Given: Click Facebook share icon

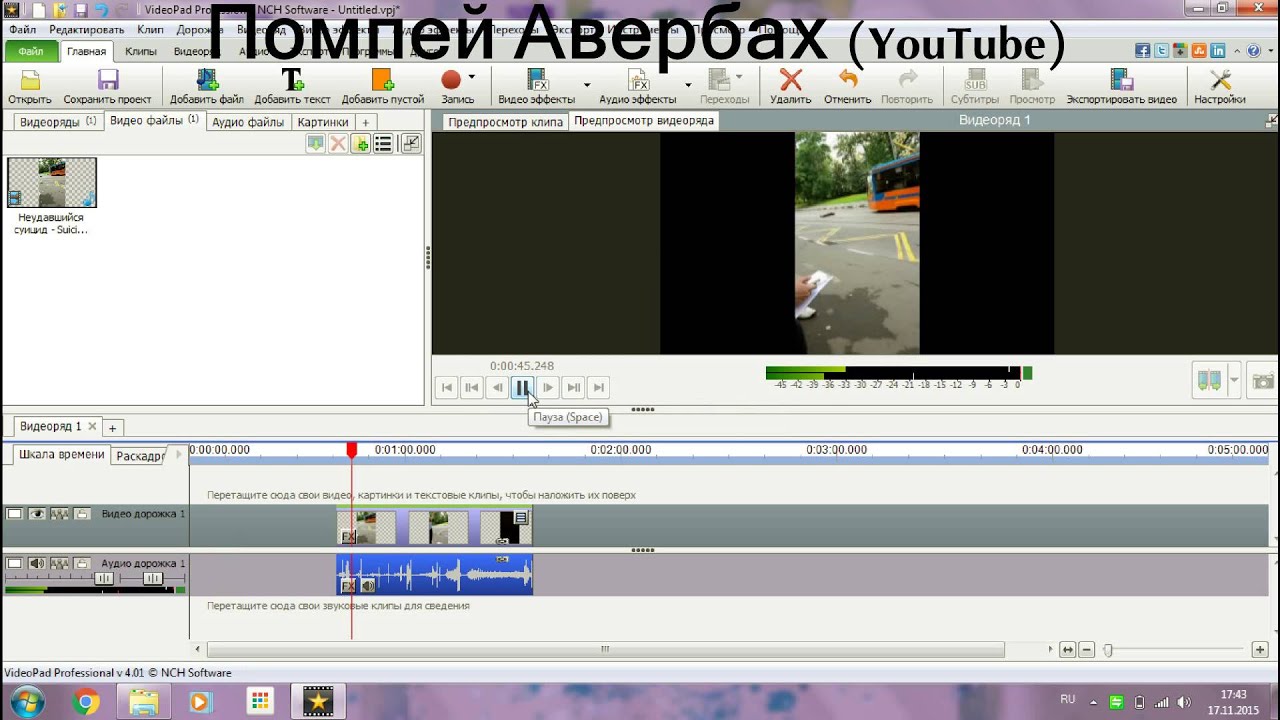Looking at the screenshot, I should 1142,51.
